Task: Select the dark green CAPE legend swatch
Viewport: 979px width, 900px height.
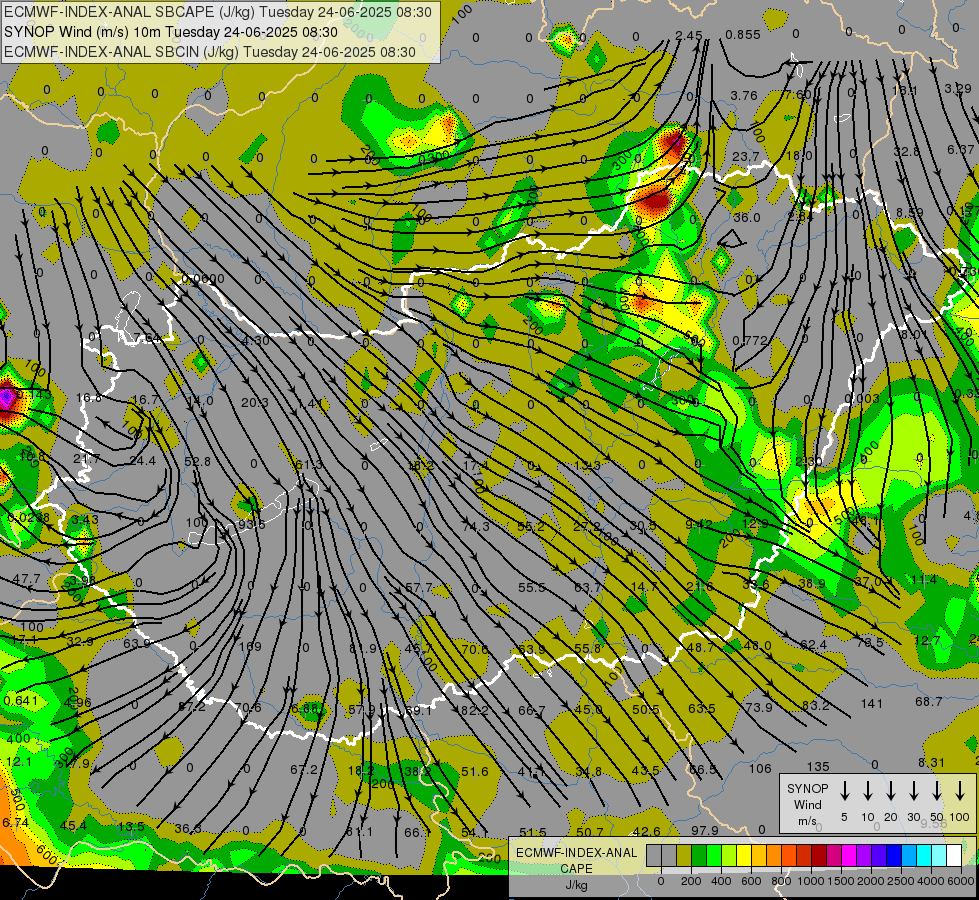Action: tap(699, 856)
